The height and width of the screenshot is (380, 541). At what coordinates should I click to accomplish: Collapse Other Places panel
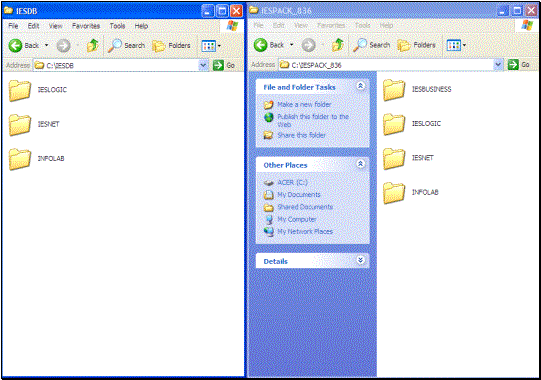[361, 164]
